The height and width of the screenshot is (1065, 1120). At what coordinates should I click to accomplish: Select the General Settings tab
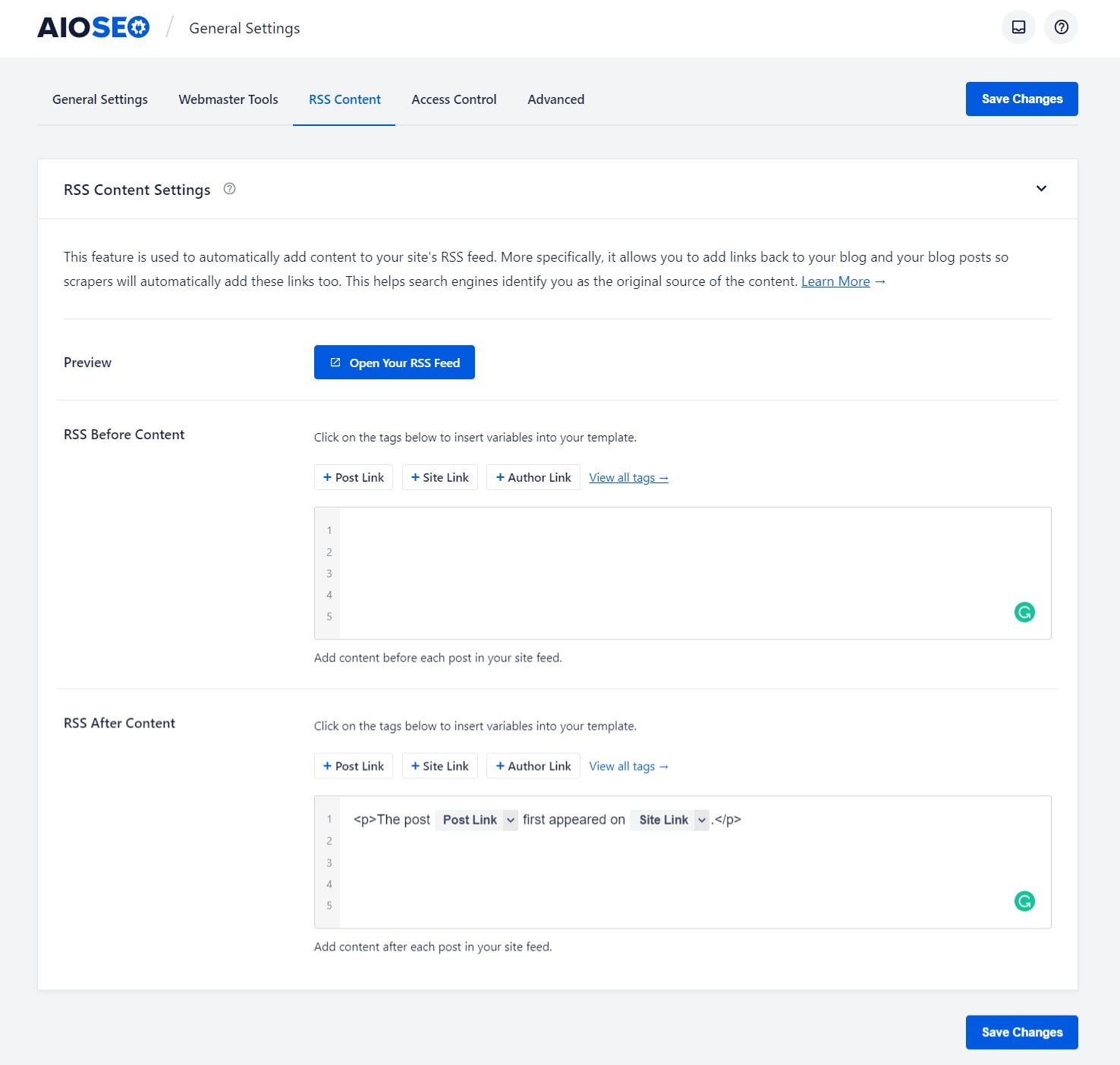tap(100, 99)
